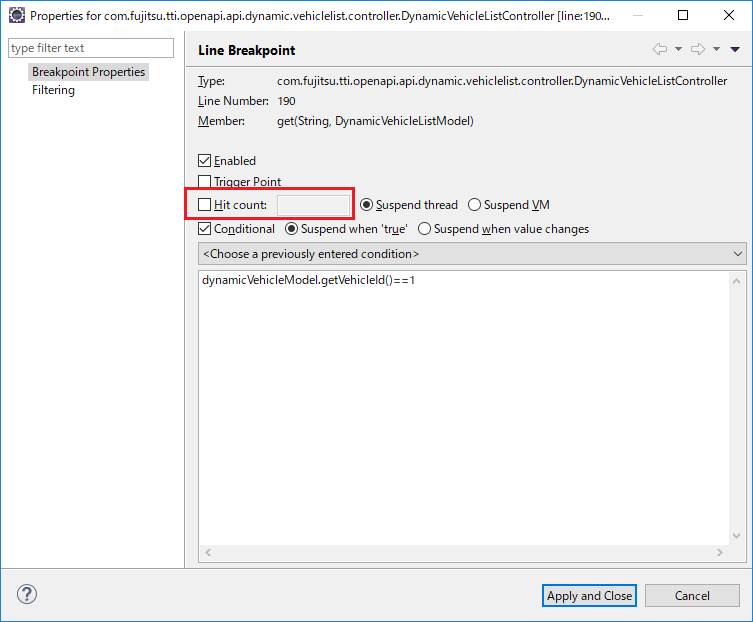Open the view menu triangle

tap(735, 49)
